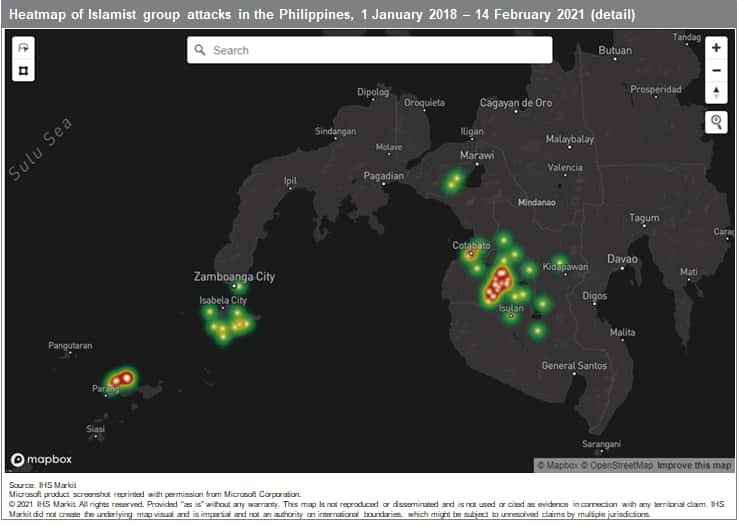
Task: Click the Davao city label
Action: (621, 259)
